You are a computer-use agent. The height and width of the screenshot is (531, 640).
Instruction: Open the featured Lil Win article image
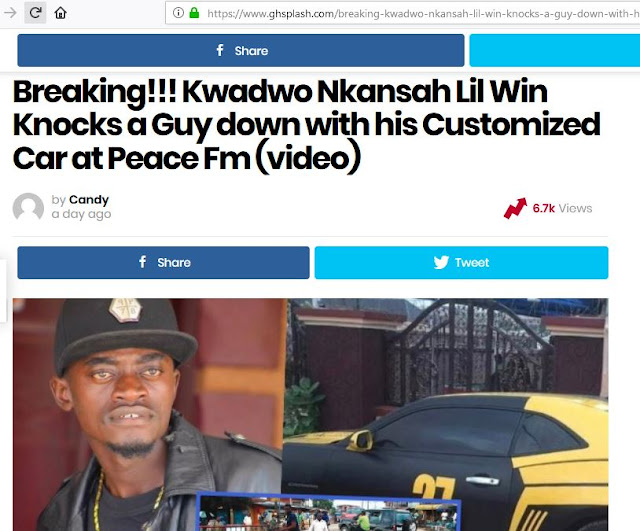[310, 415]
